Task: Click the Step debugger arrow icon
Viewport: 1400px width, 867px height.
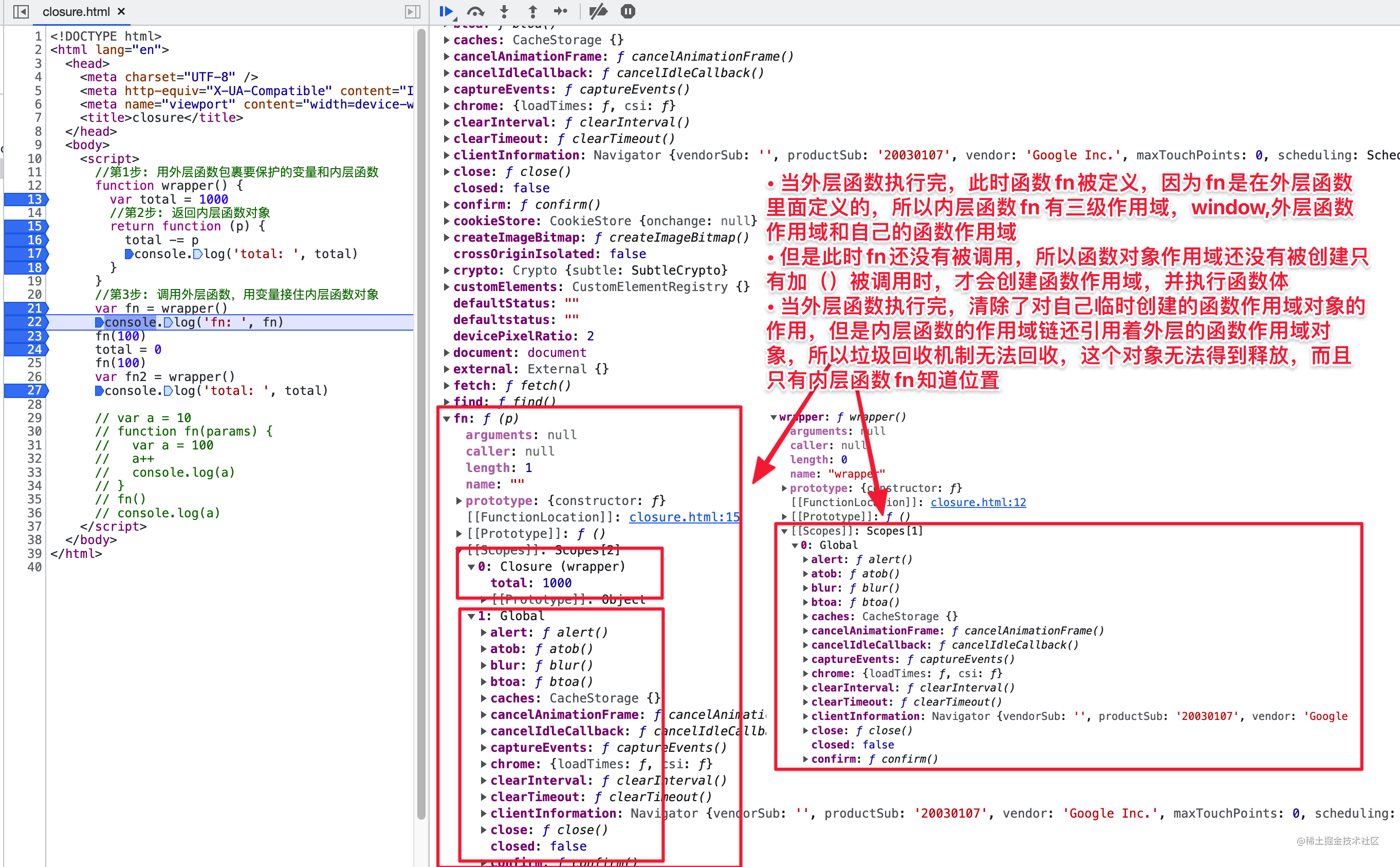Action: (561, 11)
